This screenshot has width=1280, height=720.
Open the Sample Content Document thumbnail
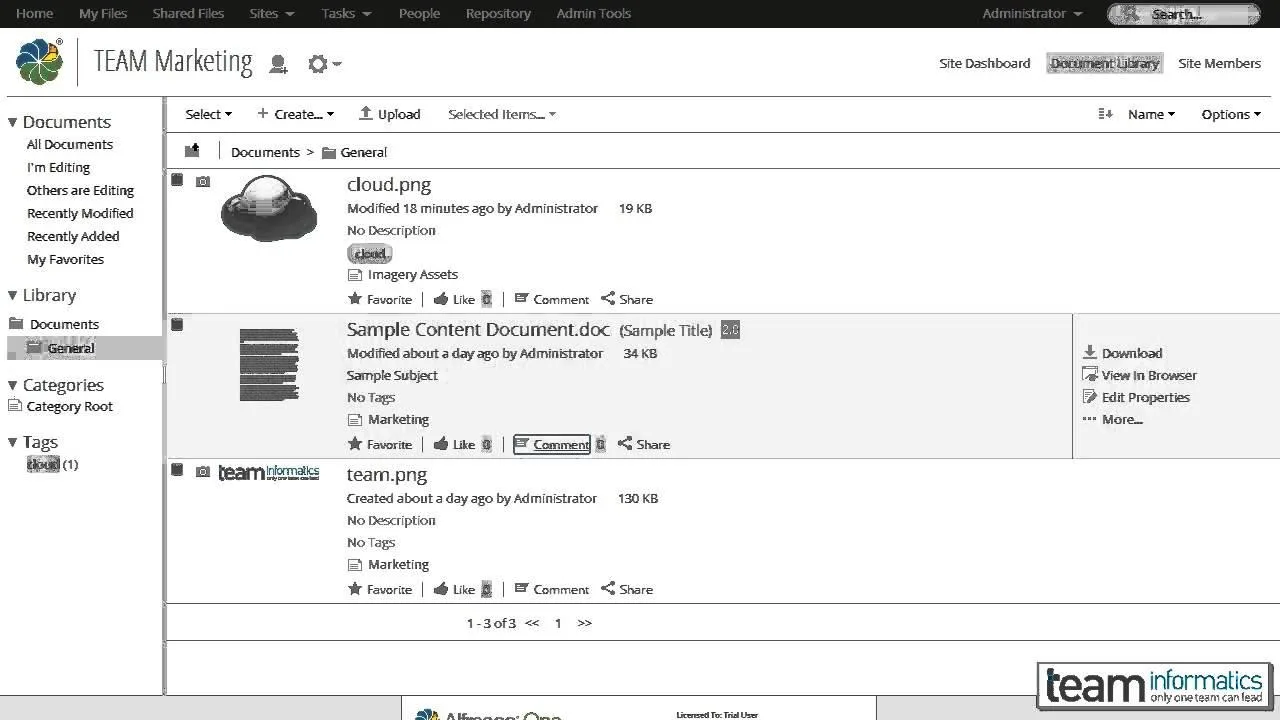pos(269,365)
